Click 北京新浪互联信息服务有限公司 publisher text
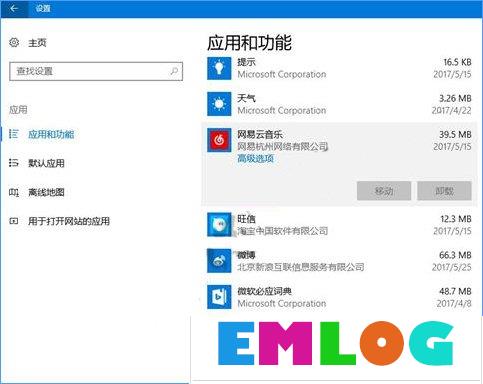 tap(301, 267)
